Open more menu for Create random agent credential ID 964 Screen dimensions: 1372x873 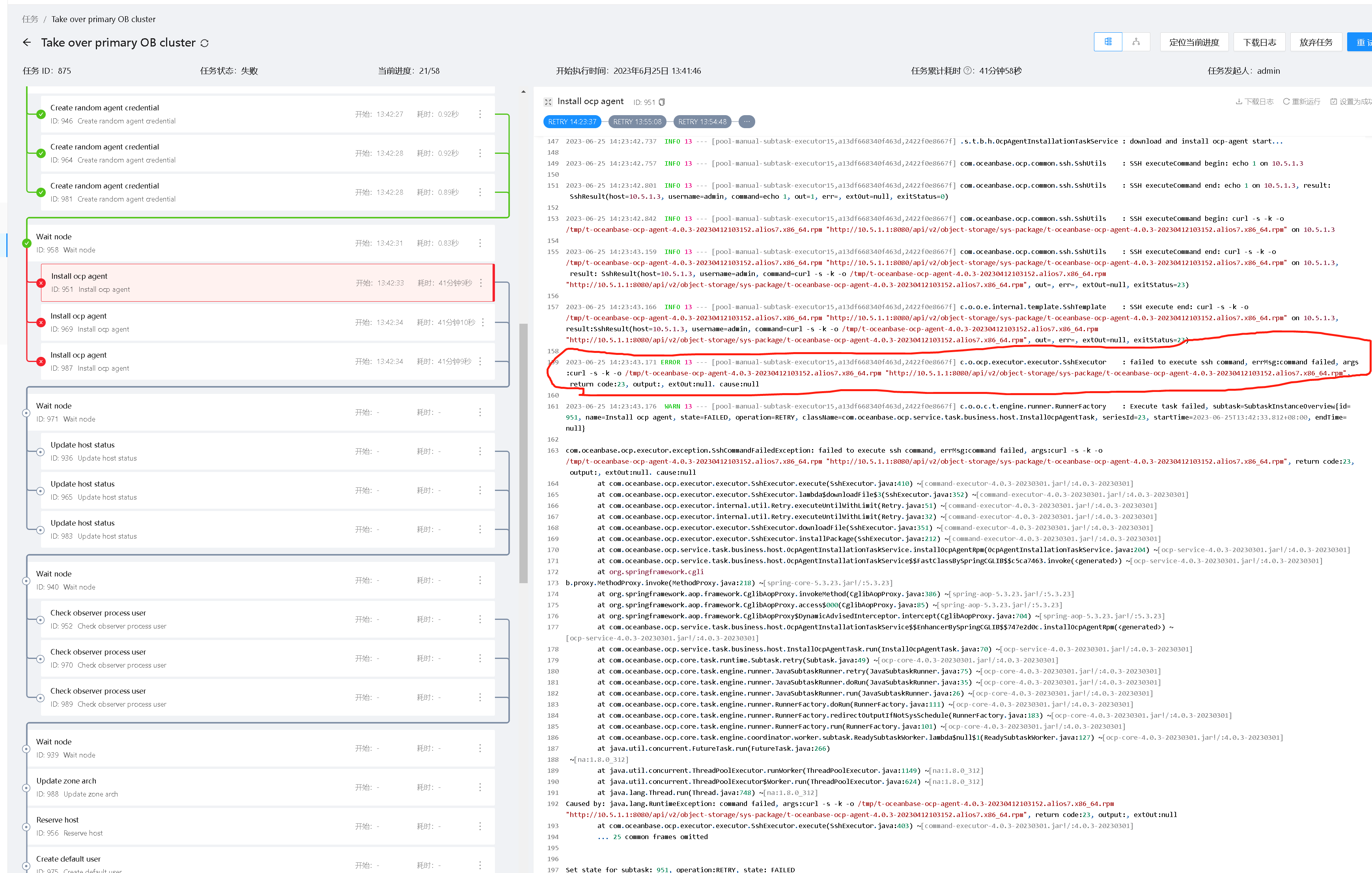[480, 153]
